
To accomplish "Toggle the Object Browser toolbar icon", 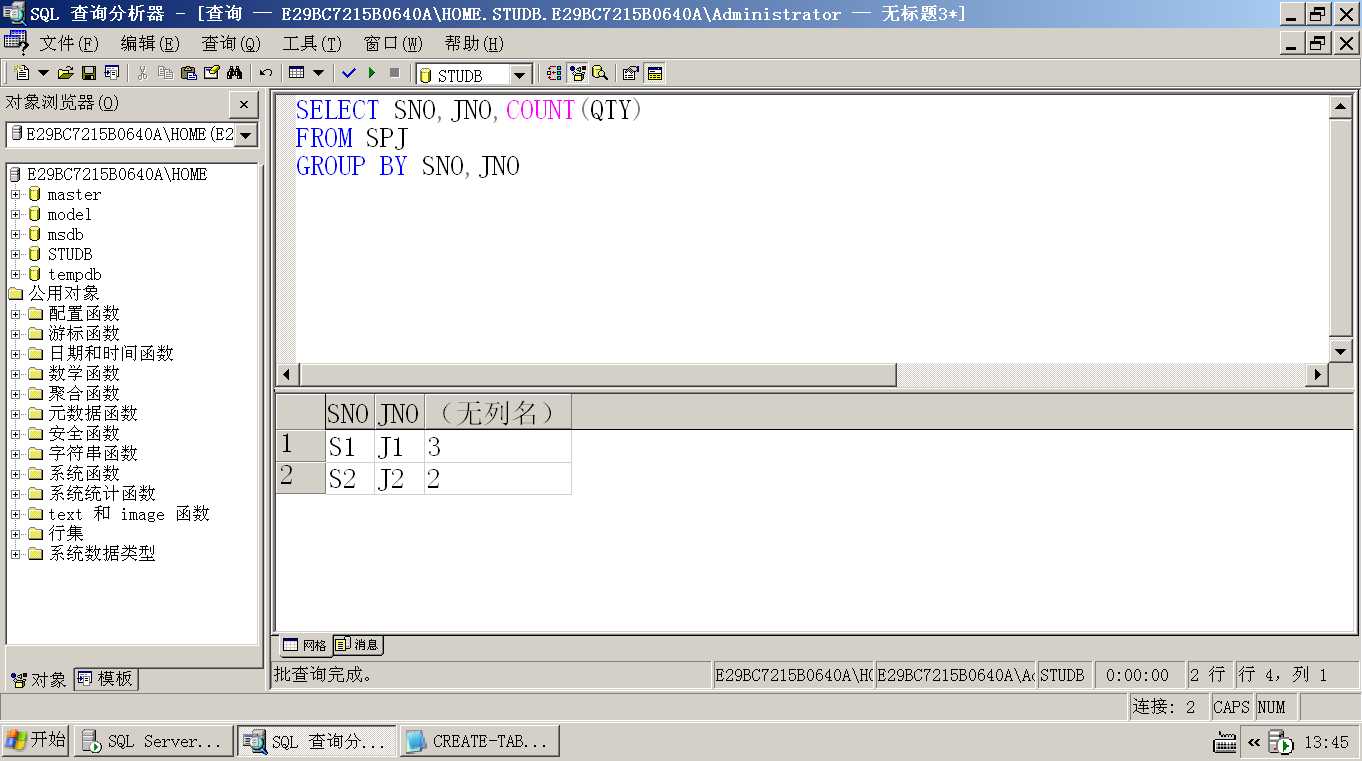I will click(577, 73).
